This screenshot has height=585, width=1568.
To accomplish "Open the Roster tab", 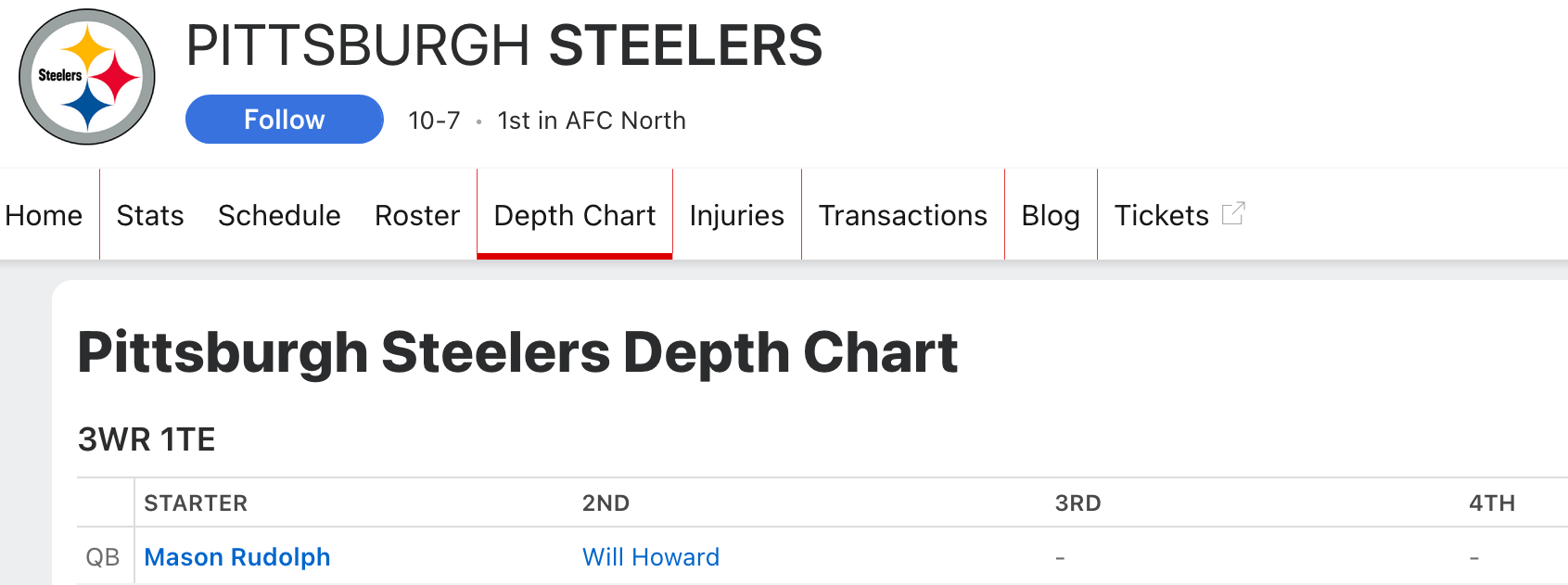I will pos(417,215).
